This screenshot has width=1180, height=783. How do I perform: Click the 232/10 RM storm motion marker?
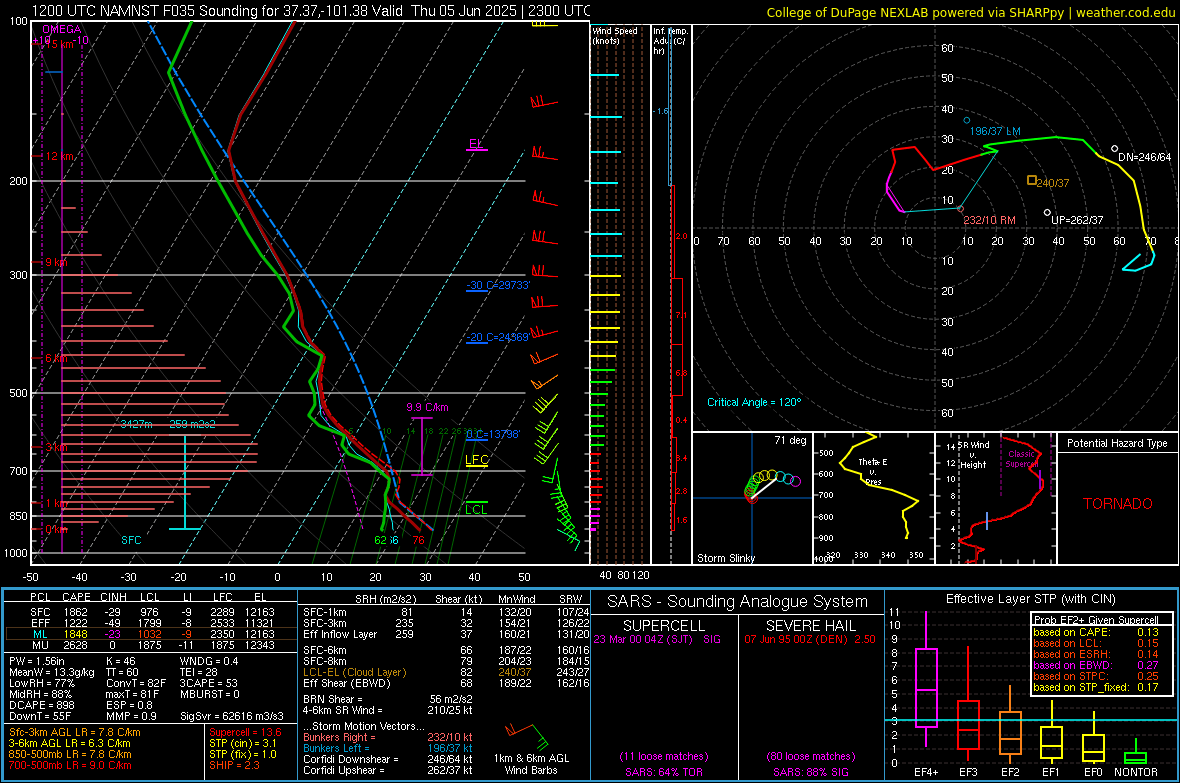[960, 209]
